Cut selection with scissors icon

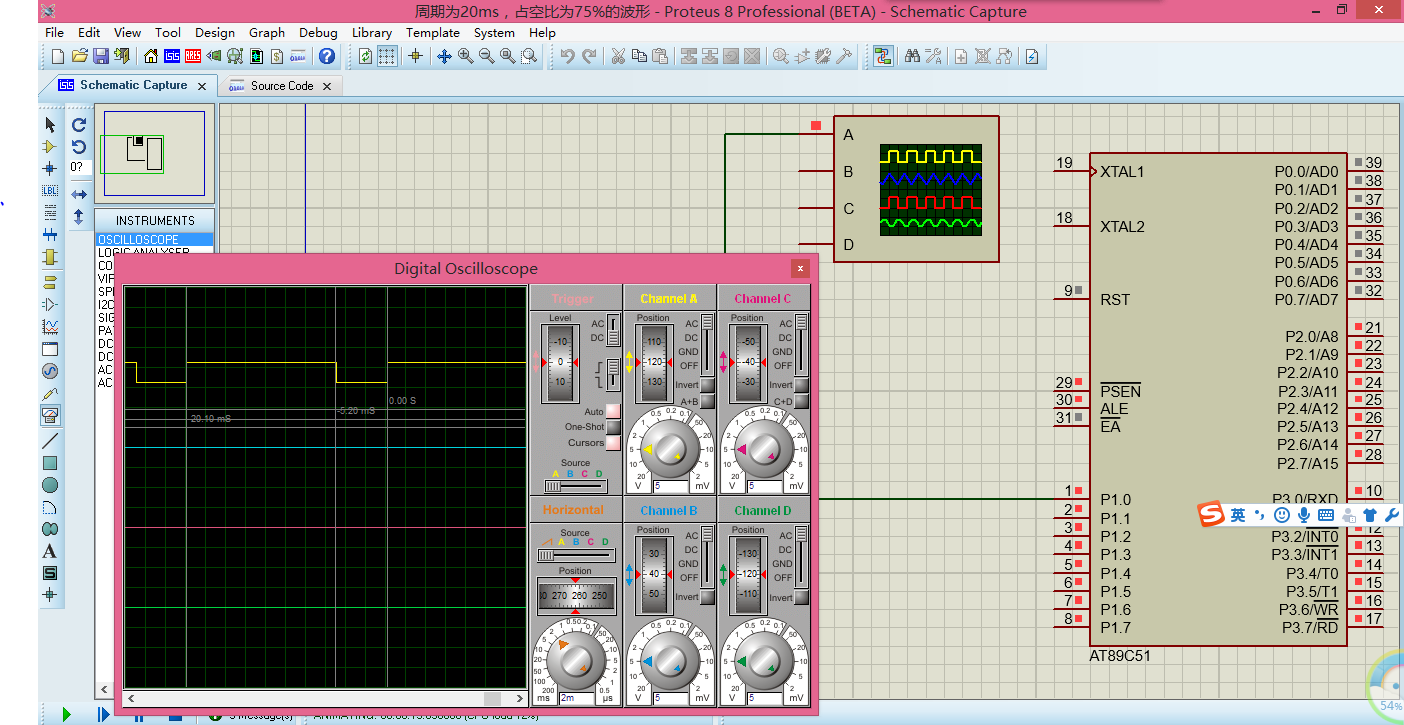click(x=618, y=56)
